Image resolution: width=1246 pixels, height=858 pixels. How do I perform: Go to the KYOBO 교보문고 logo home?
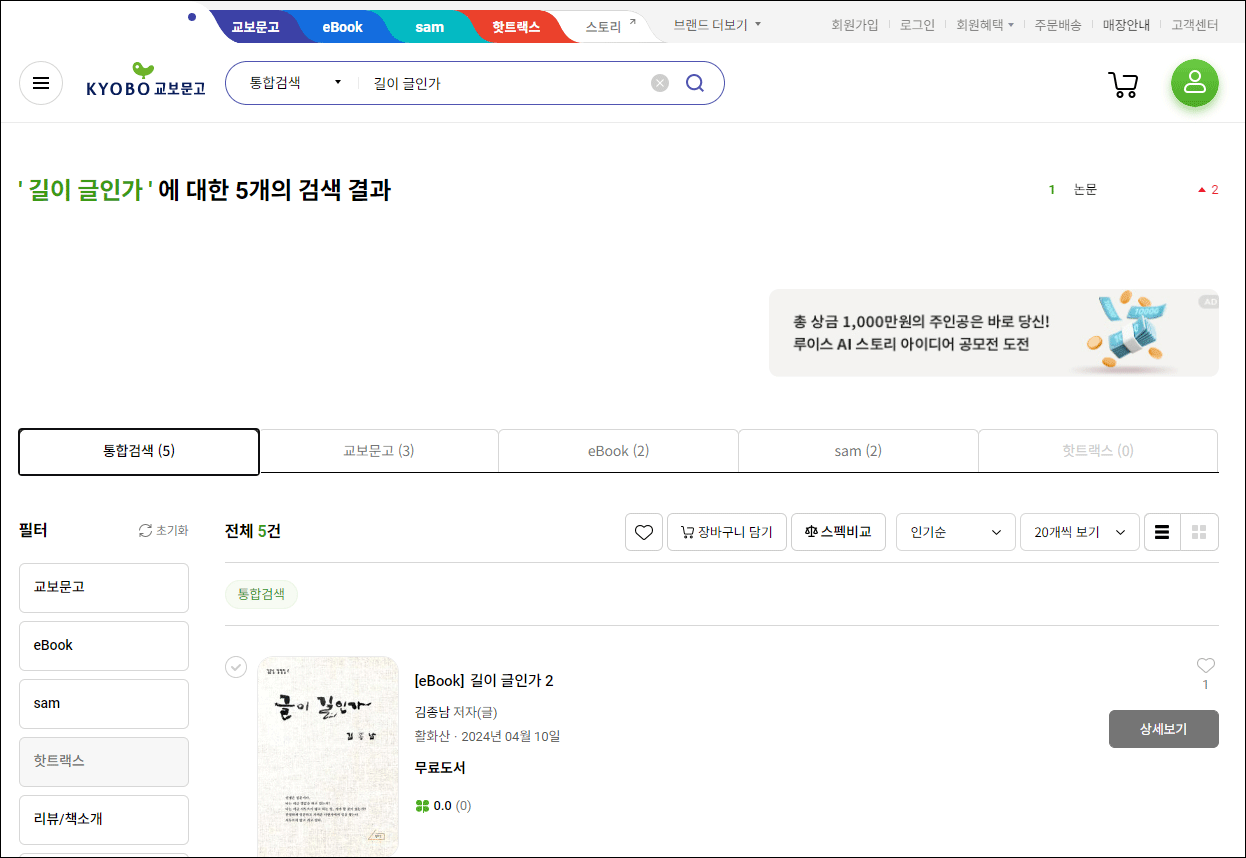[146, 81]
